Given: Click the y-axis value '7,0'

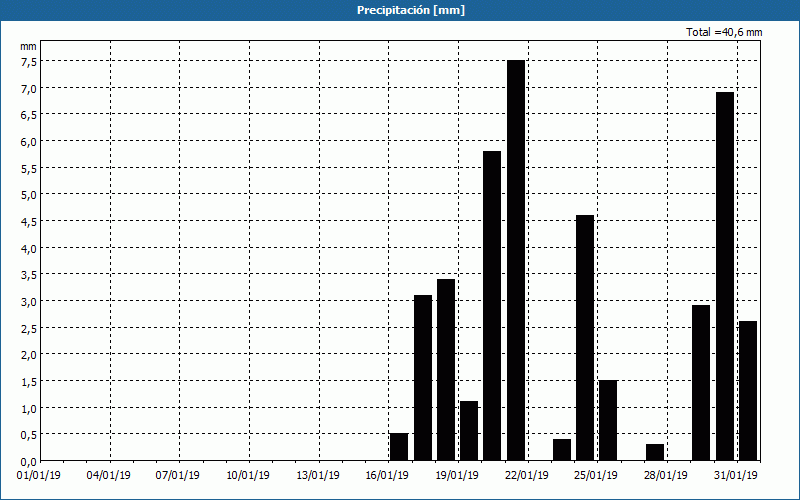Looking at the screenshot, I should (29, 89).
